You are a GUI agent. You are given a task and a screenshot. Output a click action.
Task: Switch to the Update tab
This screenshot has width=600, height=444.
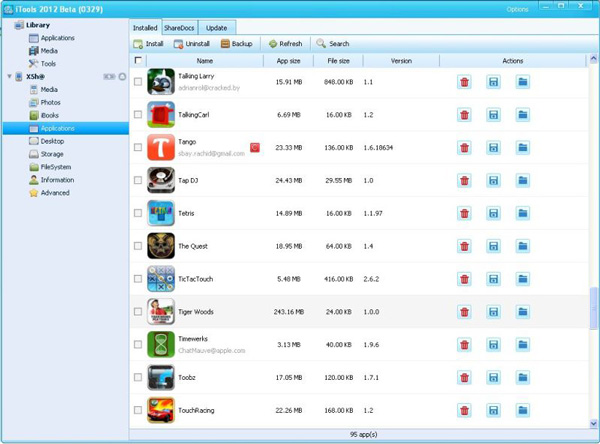tap(217, 28)
